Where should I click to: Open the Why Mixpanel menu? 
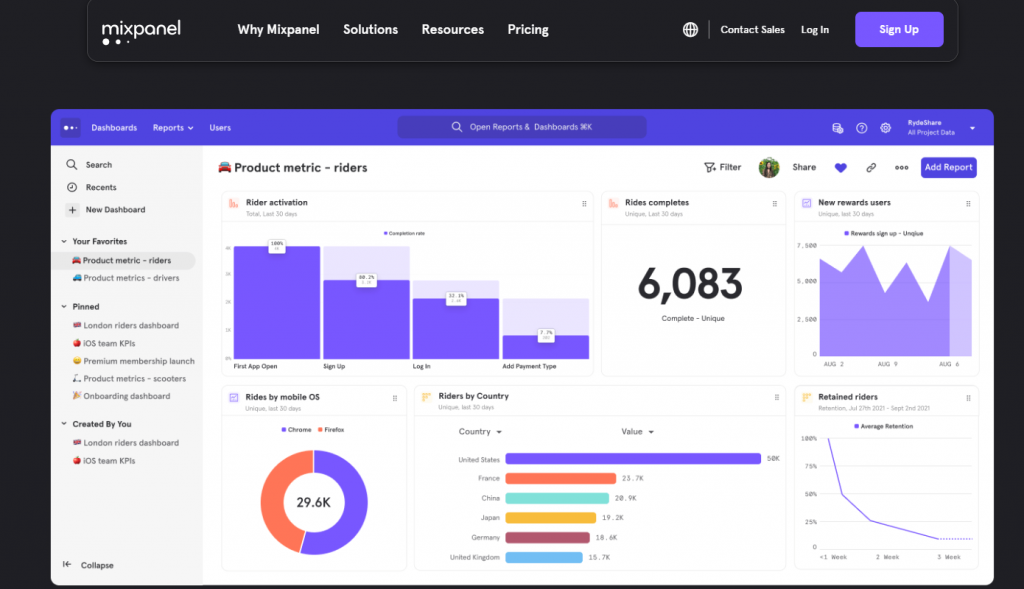coord(278,29)
